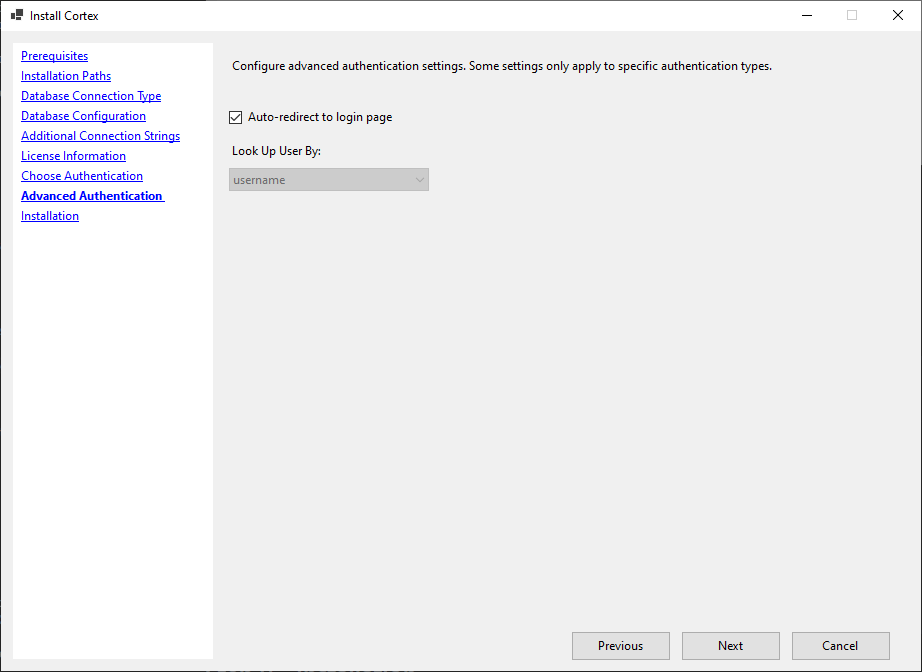Image resolution: width=922 pixels, height=672 pixels.
Task: View the License Information step
Action: [73, 155]
